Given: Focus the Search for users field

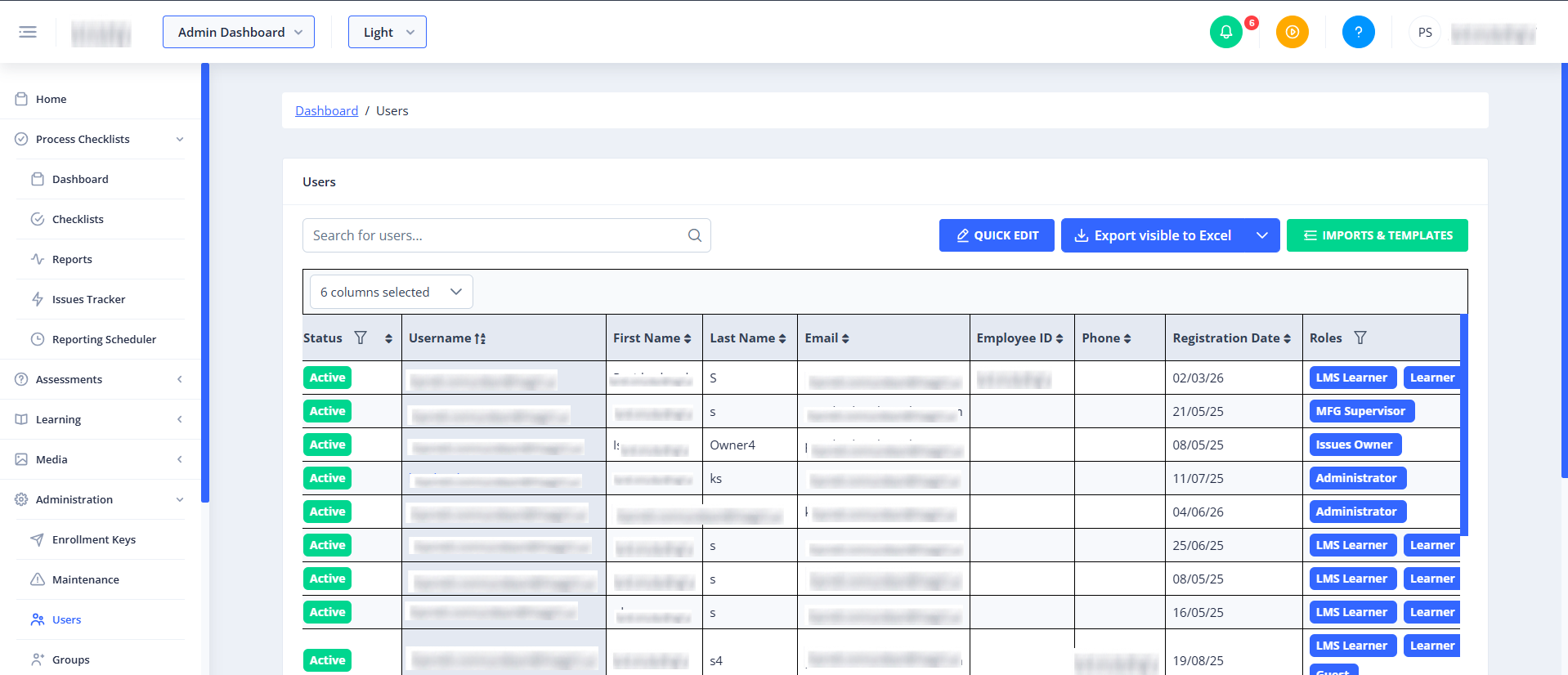Looking at the screenshot, I should (507, 235).
